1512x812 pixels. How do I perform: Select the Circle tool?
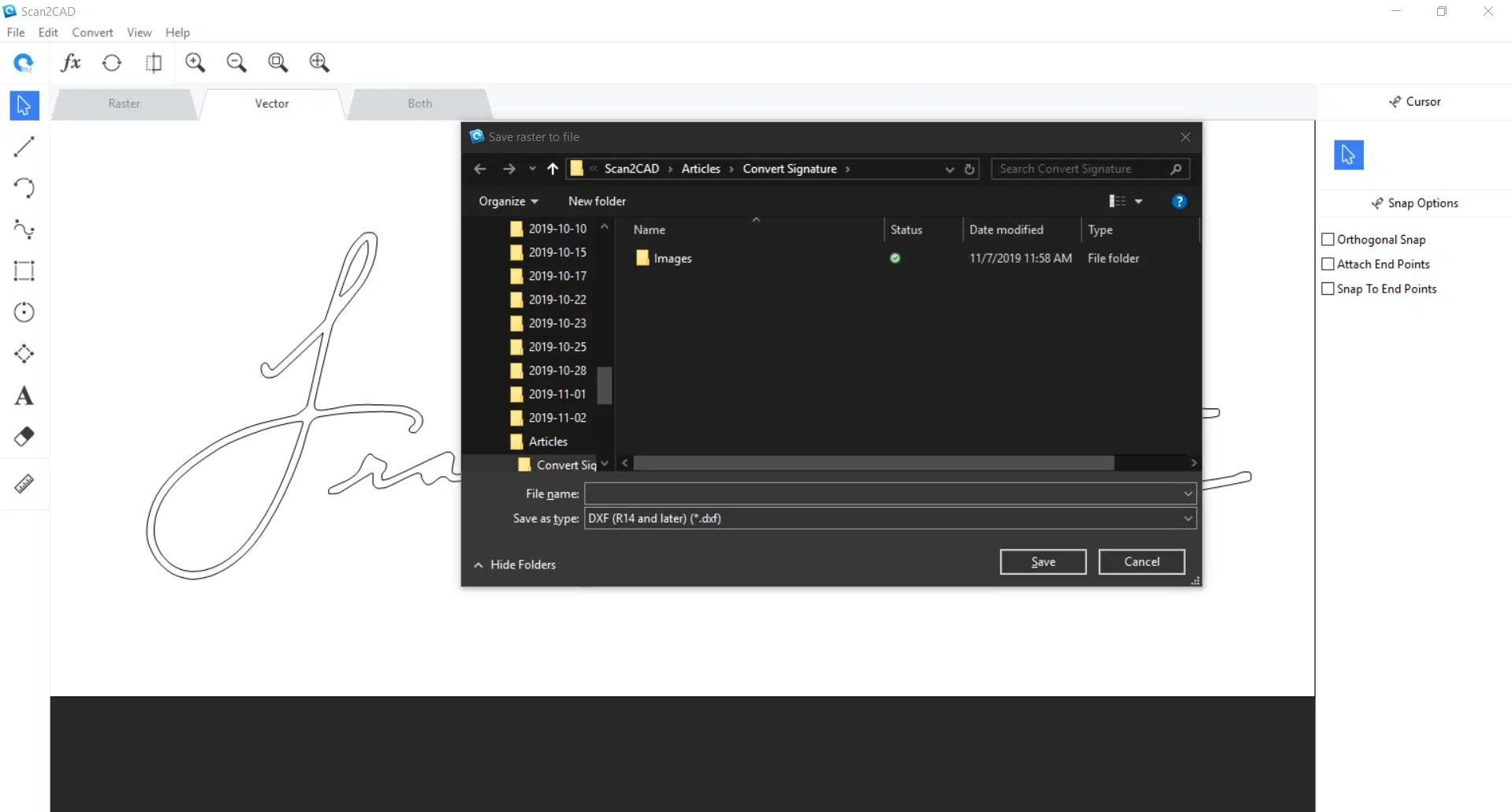24,312
